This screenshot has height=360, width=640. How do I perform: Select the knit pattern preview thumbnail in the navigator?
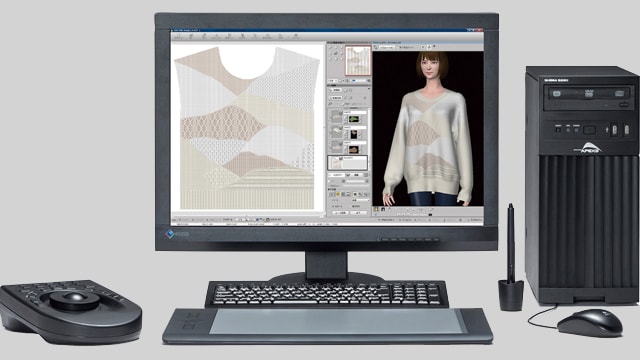click(358, 60)
